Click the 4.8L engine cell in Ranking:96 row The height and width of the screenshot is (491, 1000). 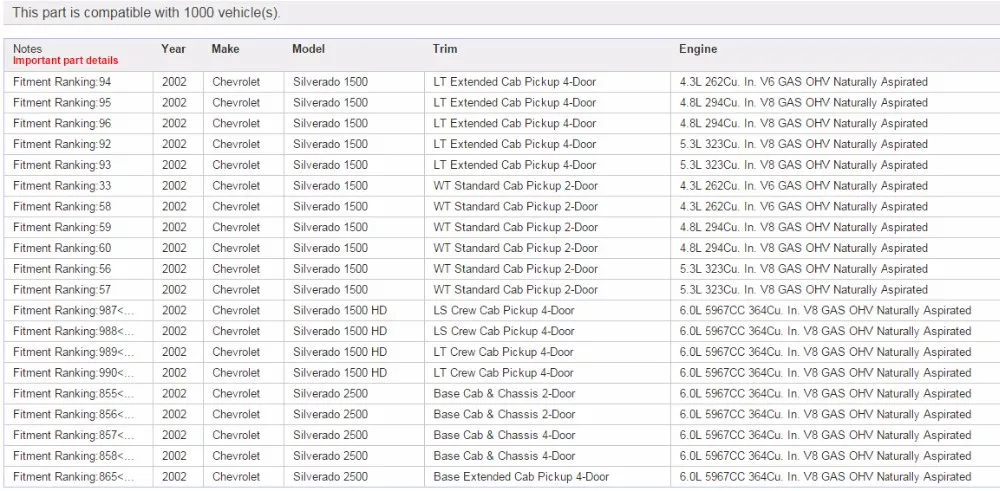tap(835, 124)
